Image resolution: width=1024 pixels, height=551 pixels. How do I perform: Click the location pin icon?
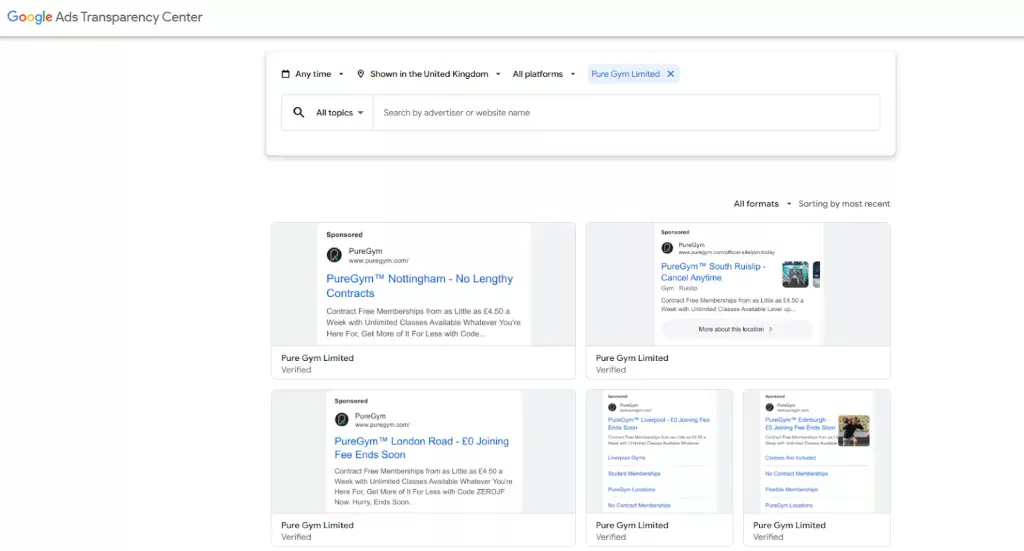360,74
